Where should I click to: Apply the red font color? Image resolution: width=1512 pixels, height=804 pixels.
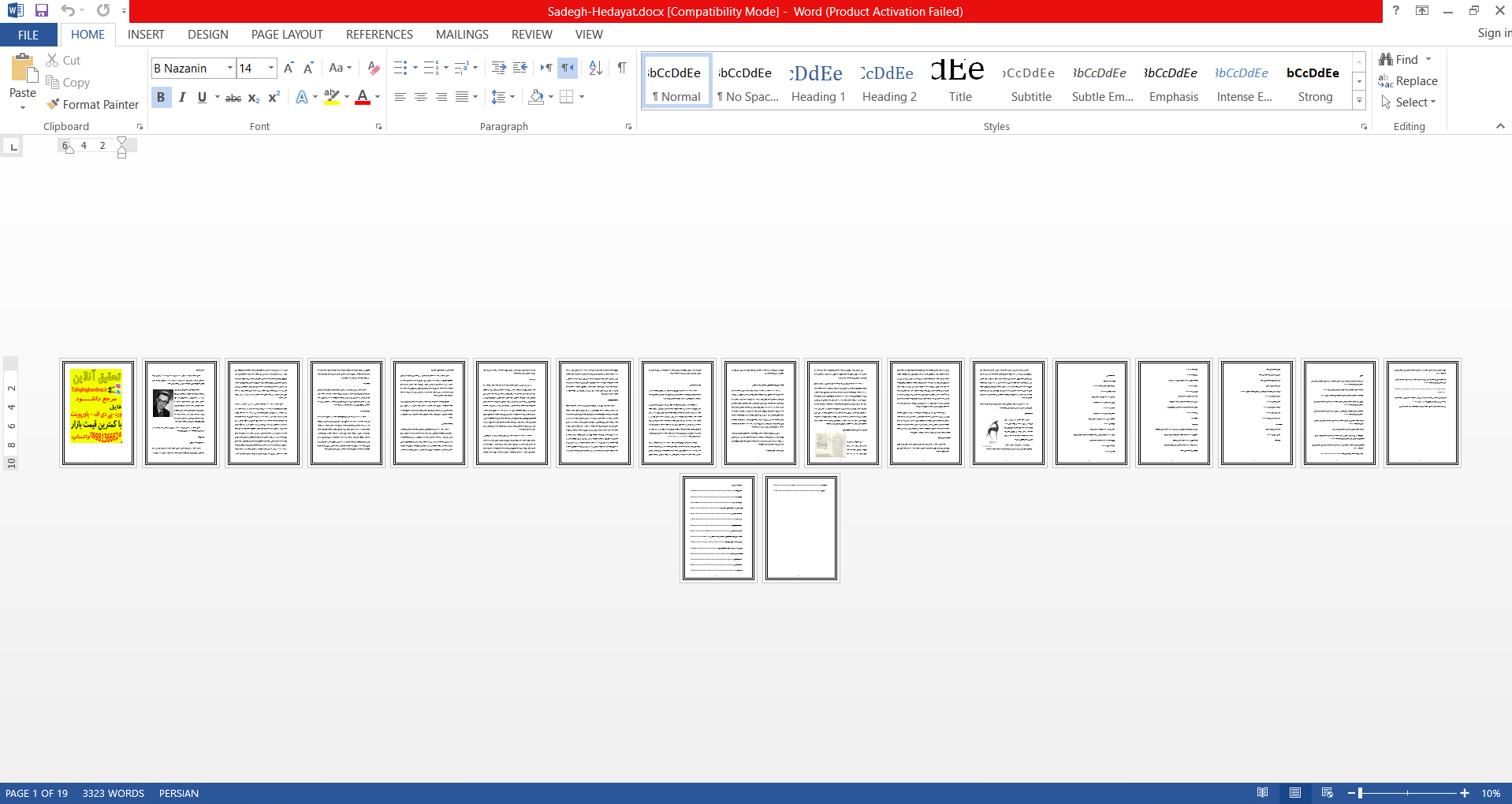363,97
